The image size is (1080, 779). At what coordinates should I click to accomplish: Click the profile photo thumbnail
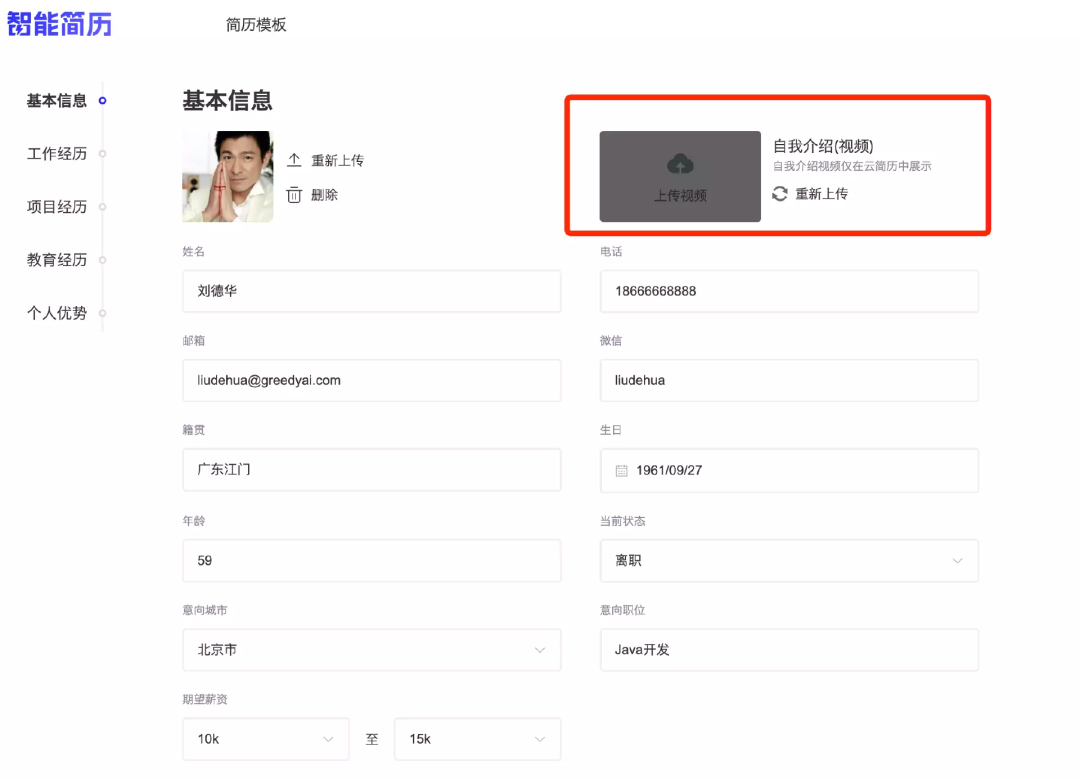228,176
